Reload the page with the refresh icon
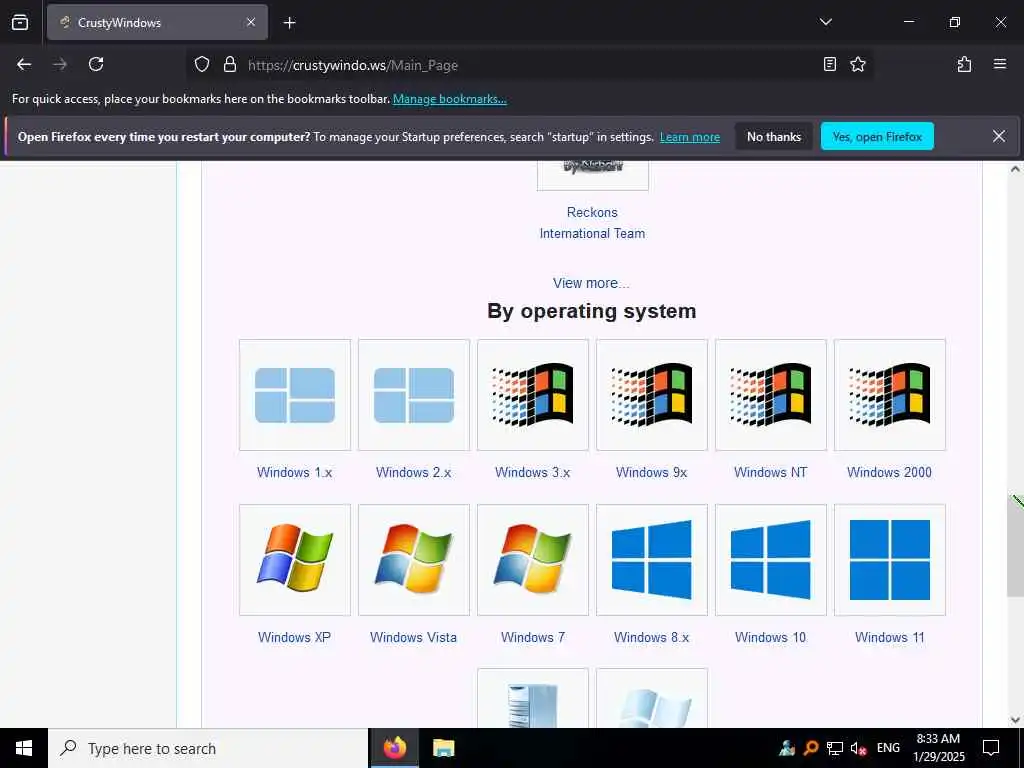 (96, 64)
